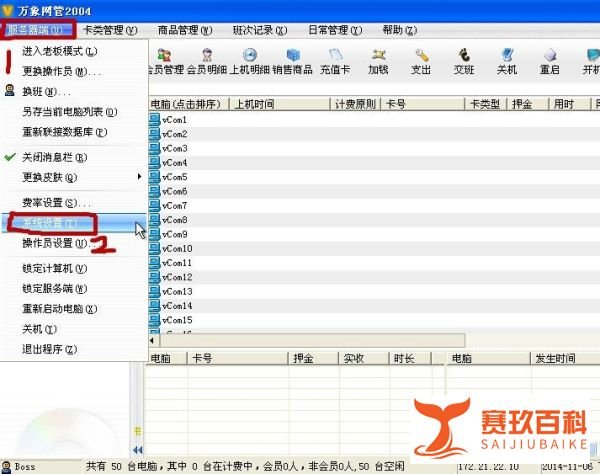This screenshot has width=600, height=474.
Task: Open the 帮助 menu
Action: tap(399, 30)
